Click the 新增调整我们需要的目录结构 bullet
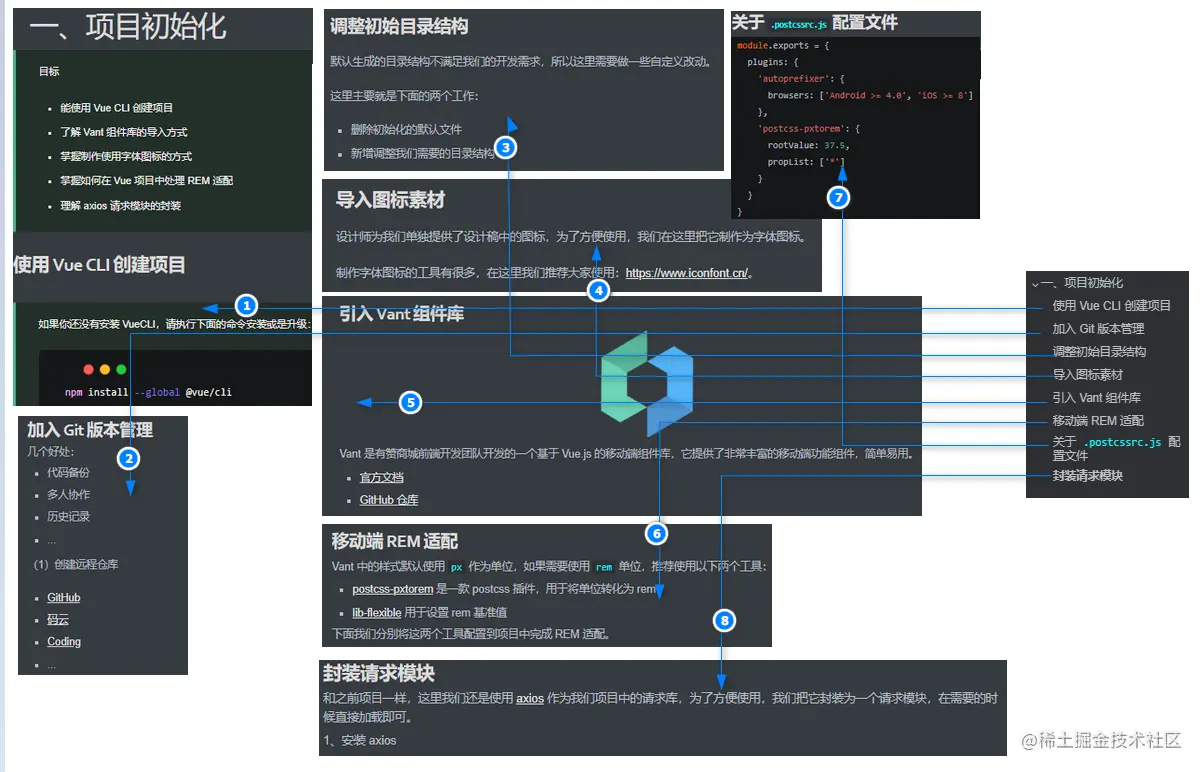Screen dimensions: 1203x772 tap(422, 154)
